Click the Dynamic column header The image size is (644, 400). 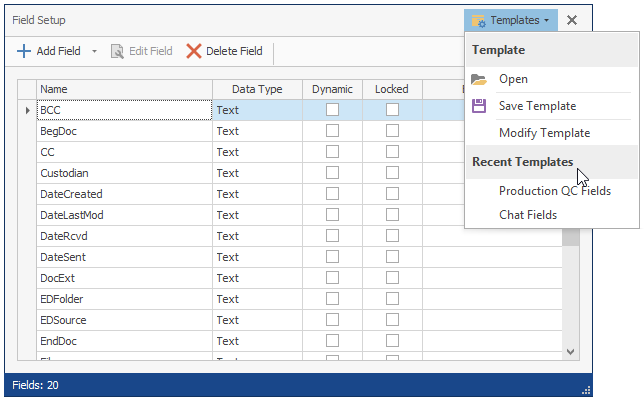point(332,89)
